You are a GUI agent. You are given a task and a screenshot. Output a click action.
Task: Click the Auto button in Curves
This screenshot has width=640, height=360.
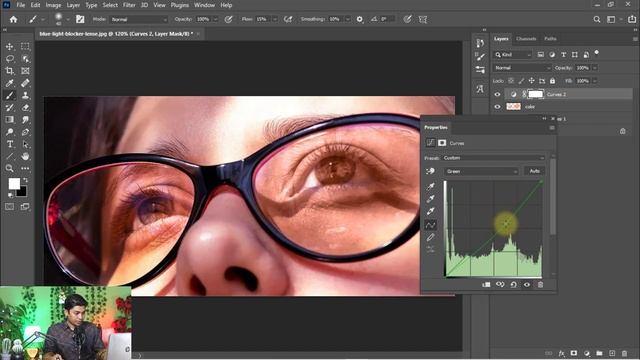pos(534,171)
